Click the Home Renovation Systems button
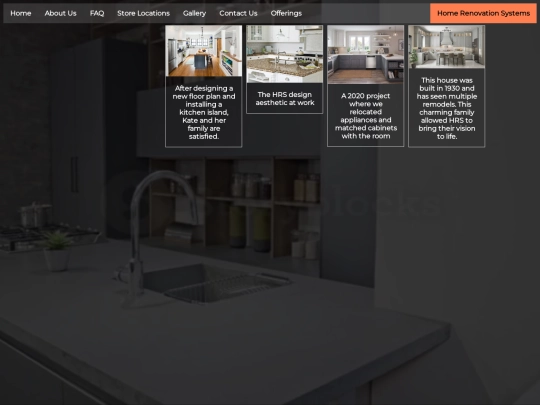This screenshot has height=405, width=540. tap(483, 13)
